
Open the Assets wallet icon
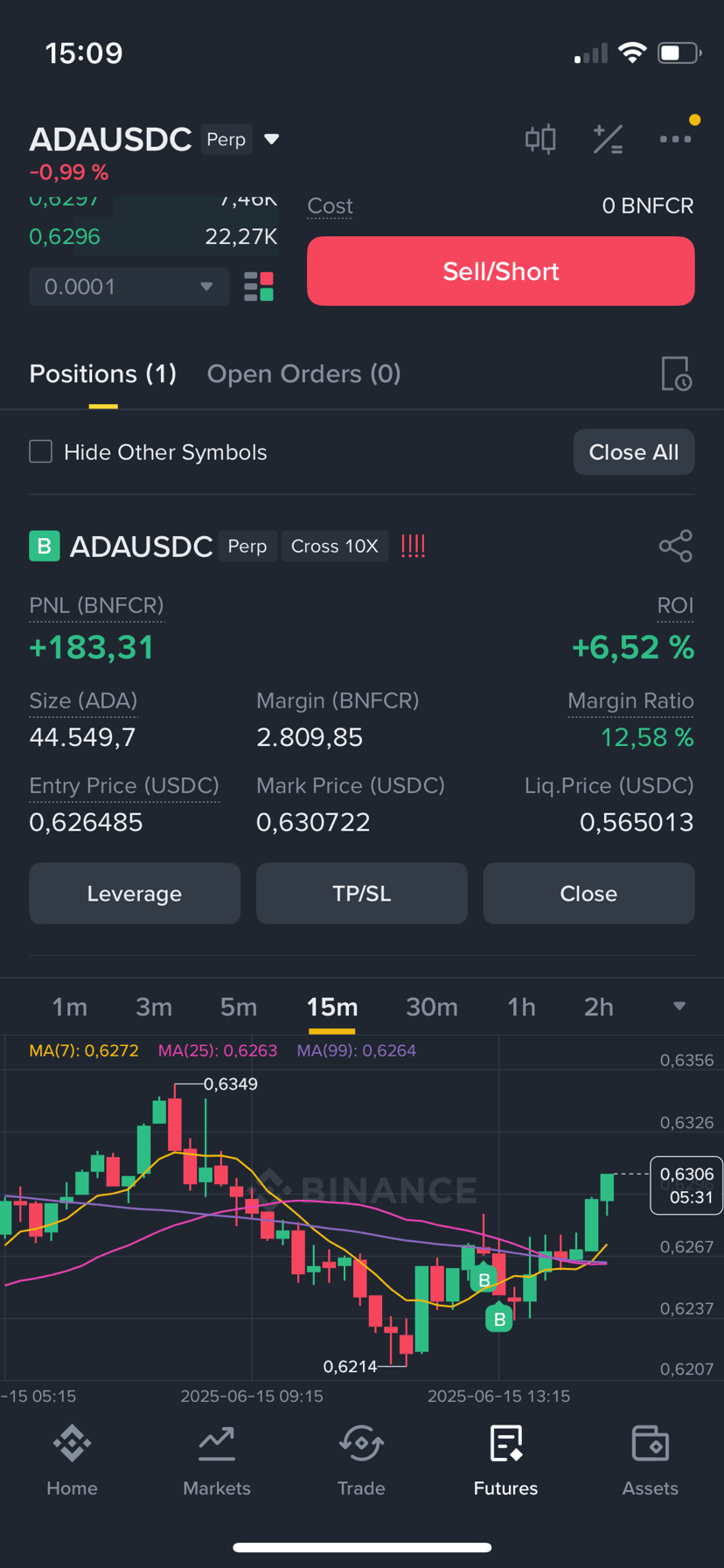point(650,1443)
